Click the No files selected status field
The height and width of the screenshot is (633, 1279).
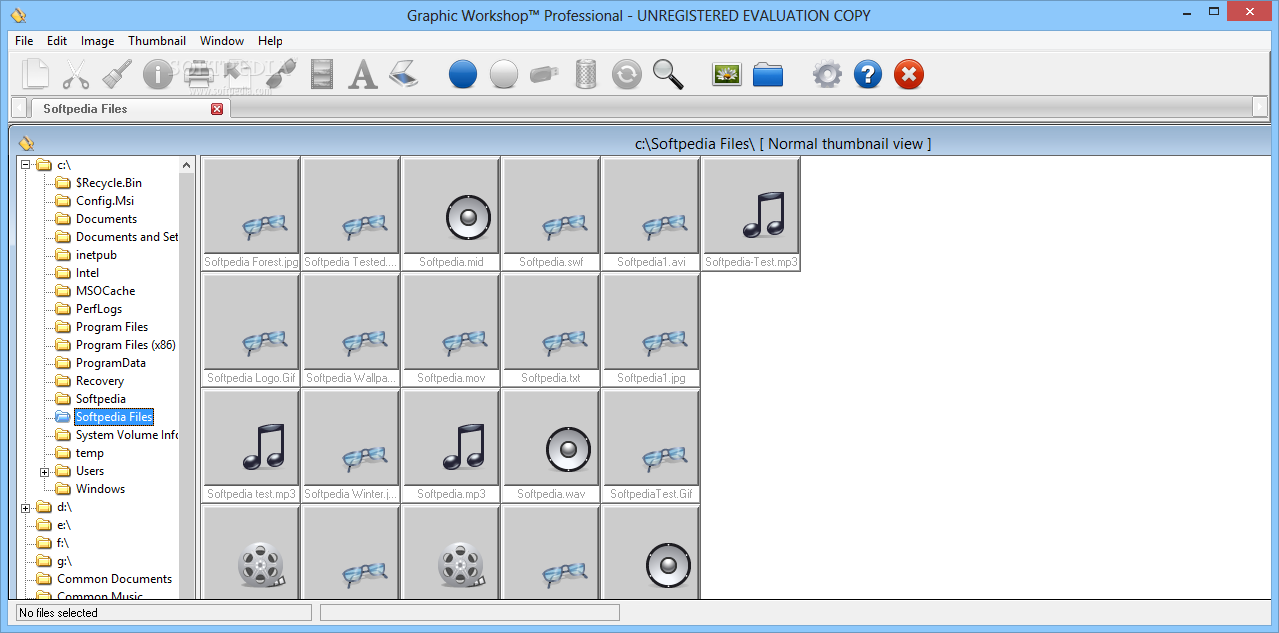click(164, 612)
